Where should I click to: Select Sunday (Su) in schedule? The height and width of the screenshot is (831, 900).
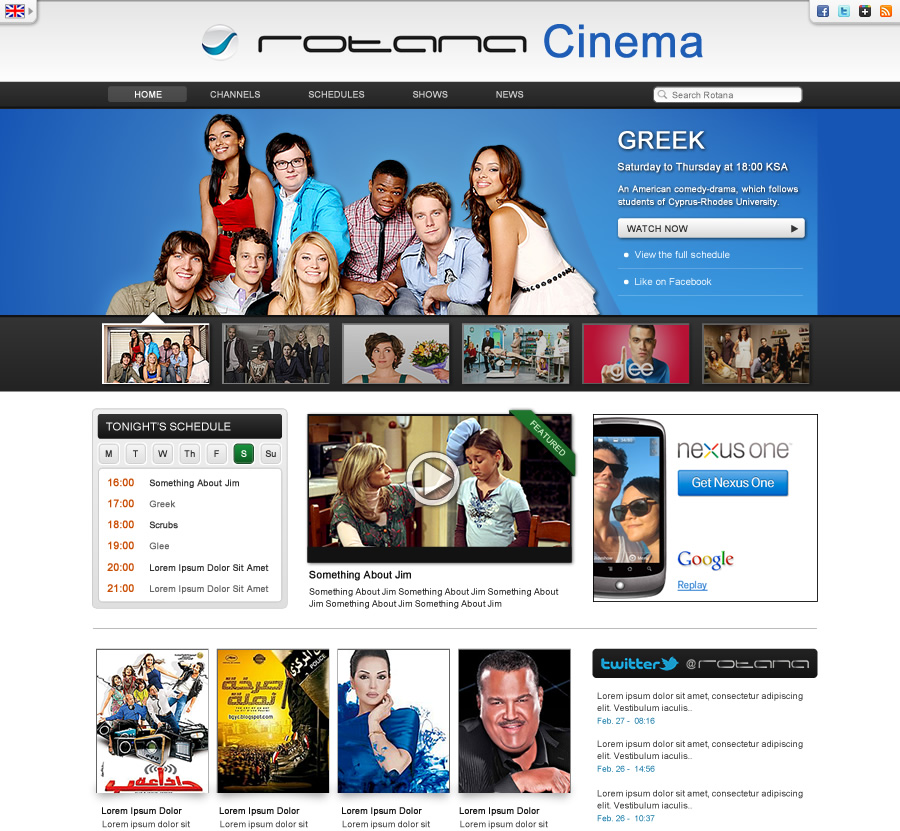coord(270,453)
